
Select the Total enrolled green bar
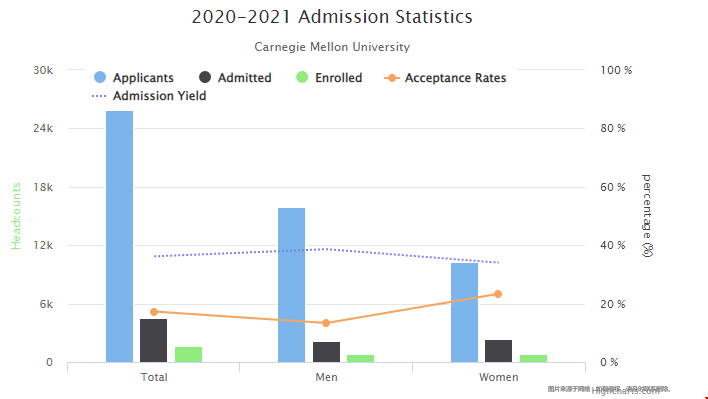[x=188, y=355]
